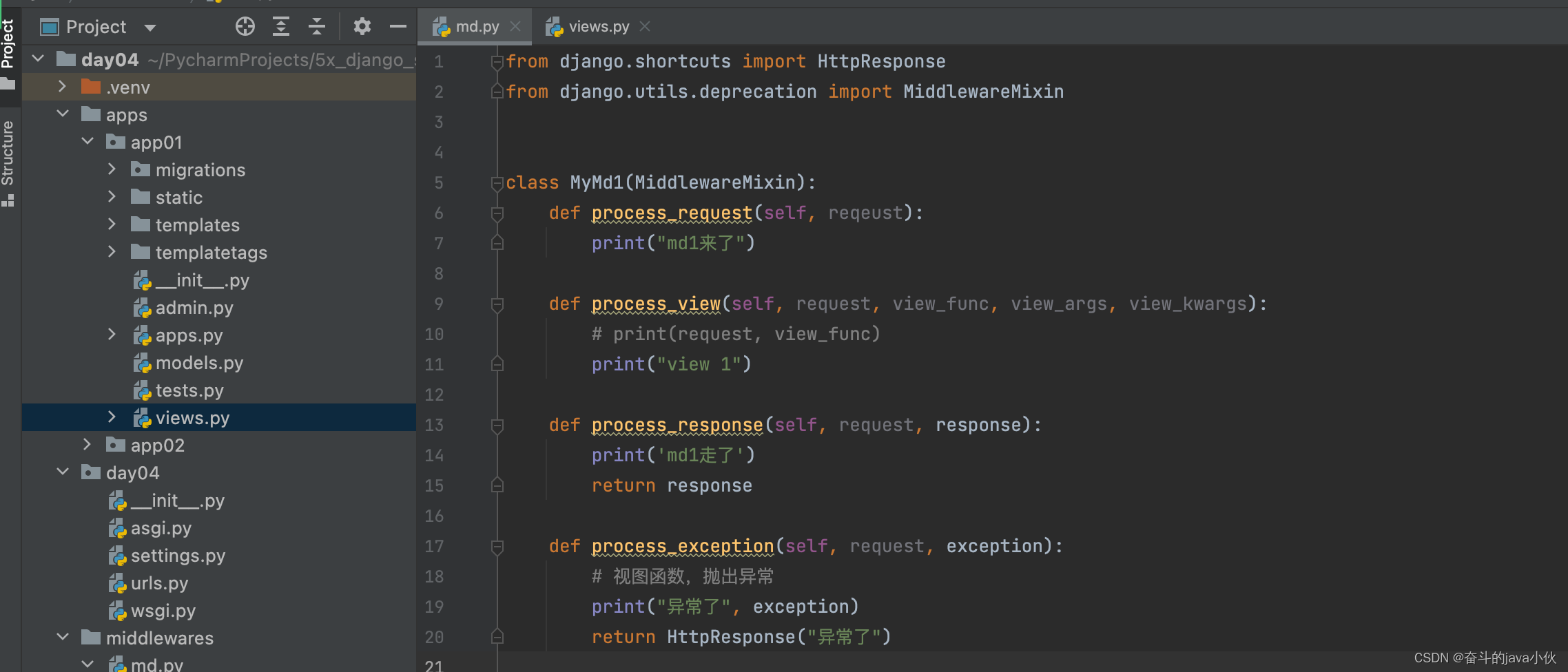Collapse the app01 package

[x=87, y=142]
